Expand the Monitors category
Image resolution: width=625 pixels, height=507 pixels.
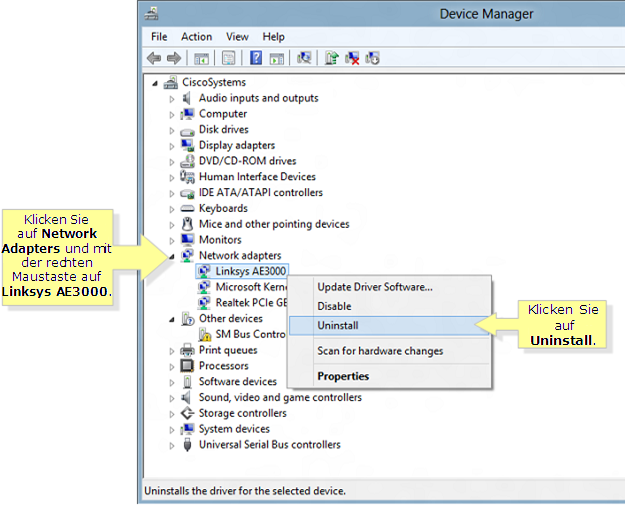point(172,241)
